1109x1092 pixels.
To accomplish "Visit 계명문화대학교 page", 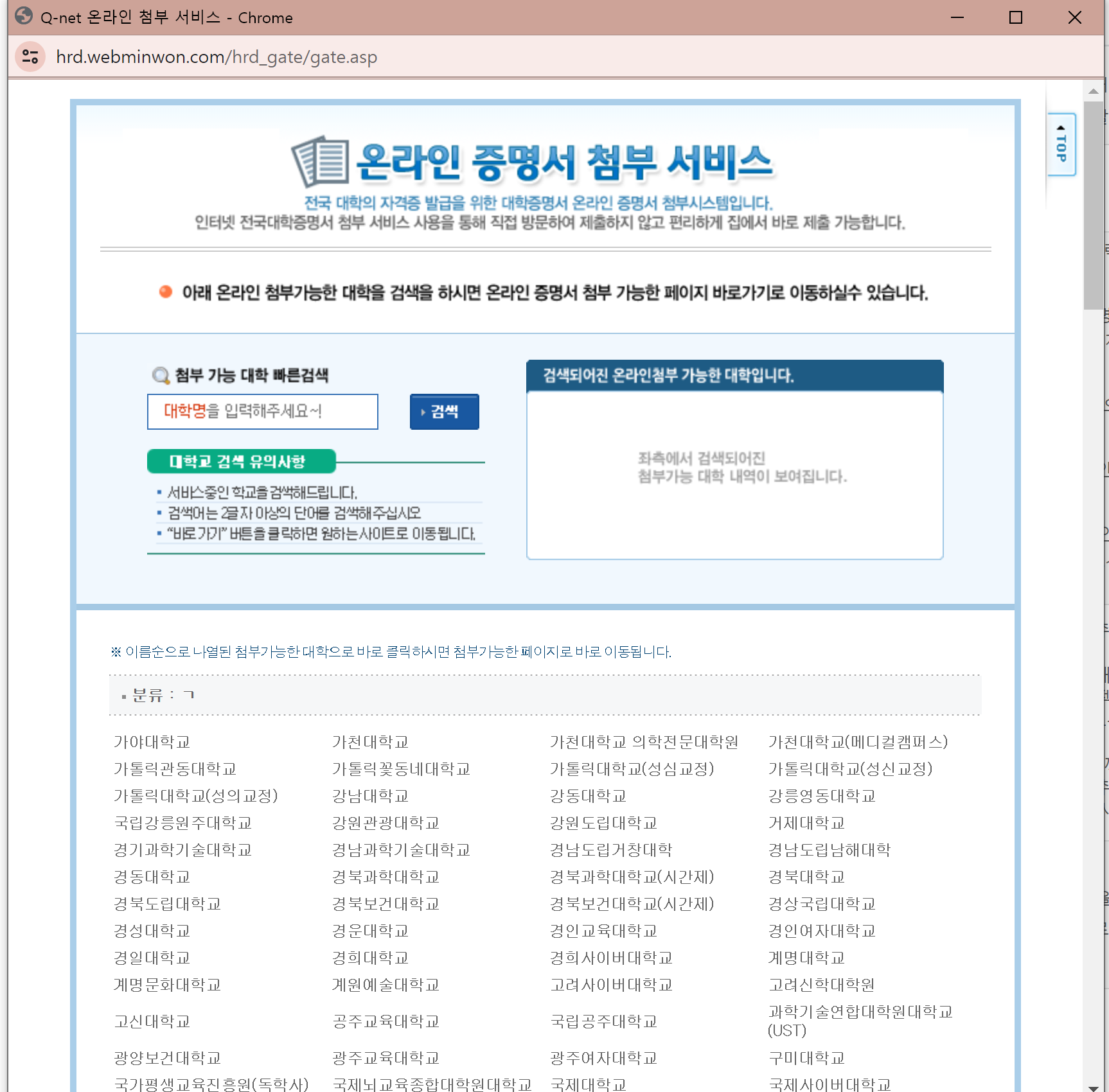I will (x=168, y=985).
